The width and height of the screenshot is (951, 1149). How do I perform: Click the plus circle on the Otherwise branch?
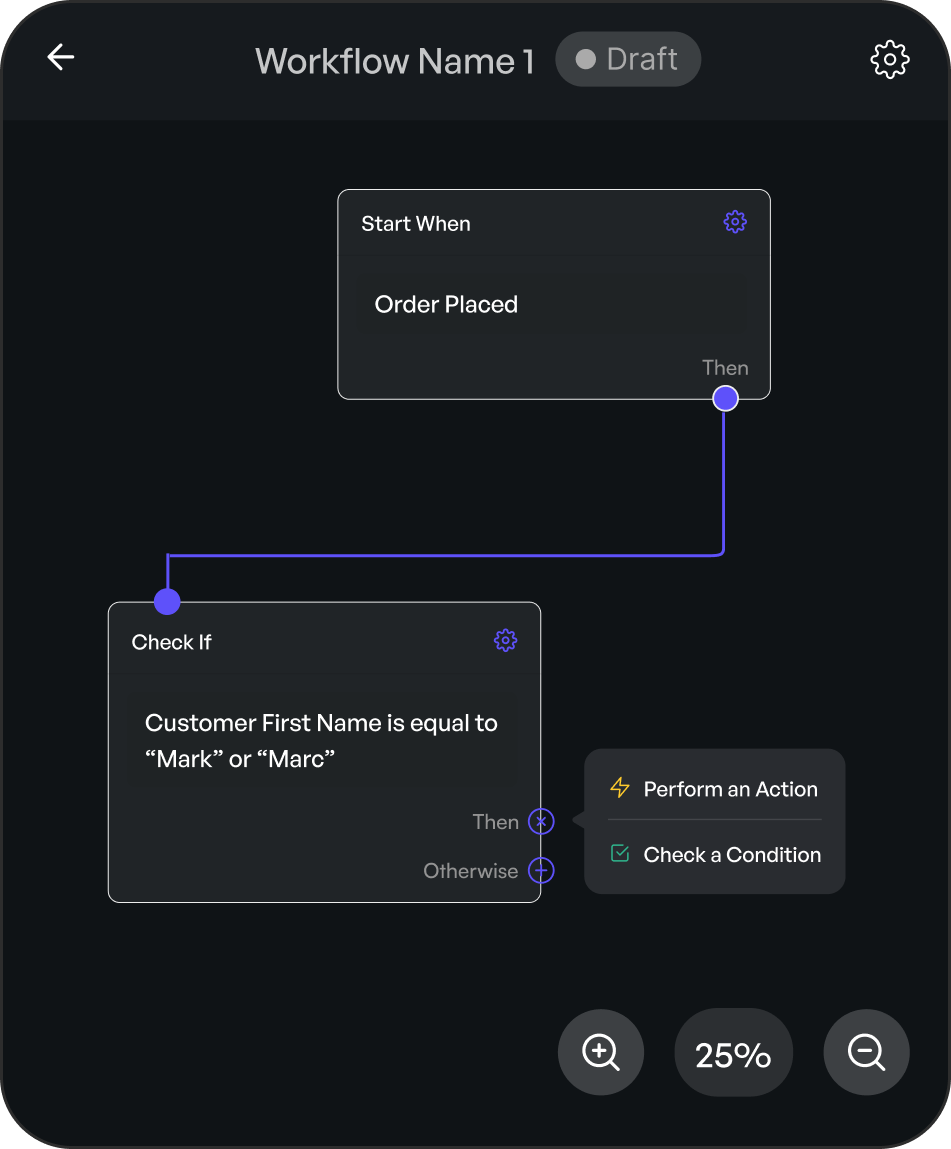(540, 870)
